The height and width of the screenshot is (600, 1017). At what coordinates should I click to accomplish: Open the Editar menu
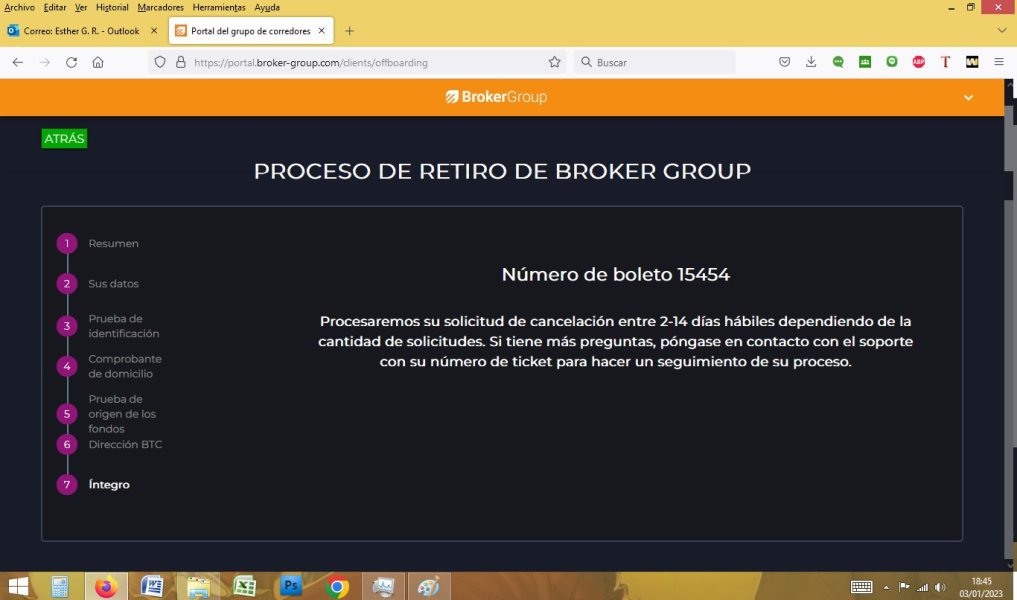click(x=54, y=7)
